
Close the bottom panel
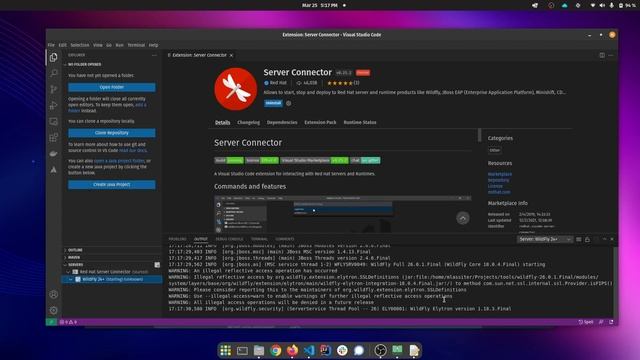(x=612, y=239)
